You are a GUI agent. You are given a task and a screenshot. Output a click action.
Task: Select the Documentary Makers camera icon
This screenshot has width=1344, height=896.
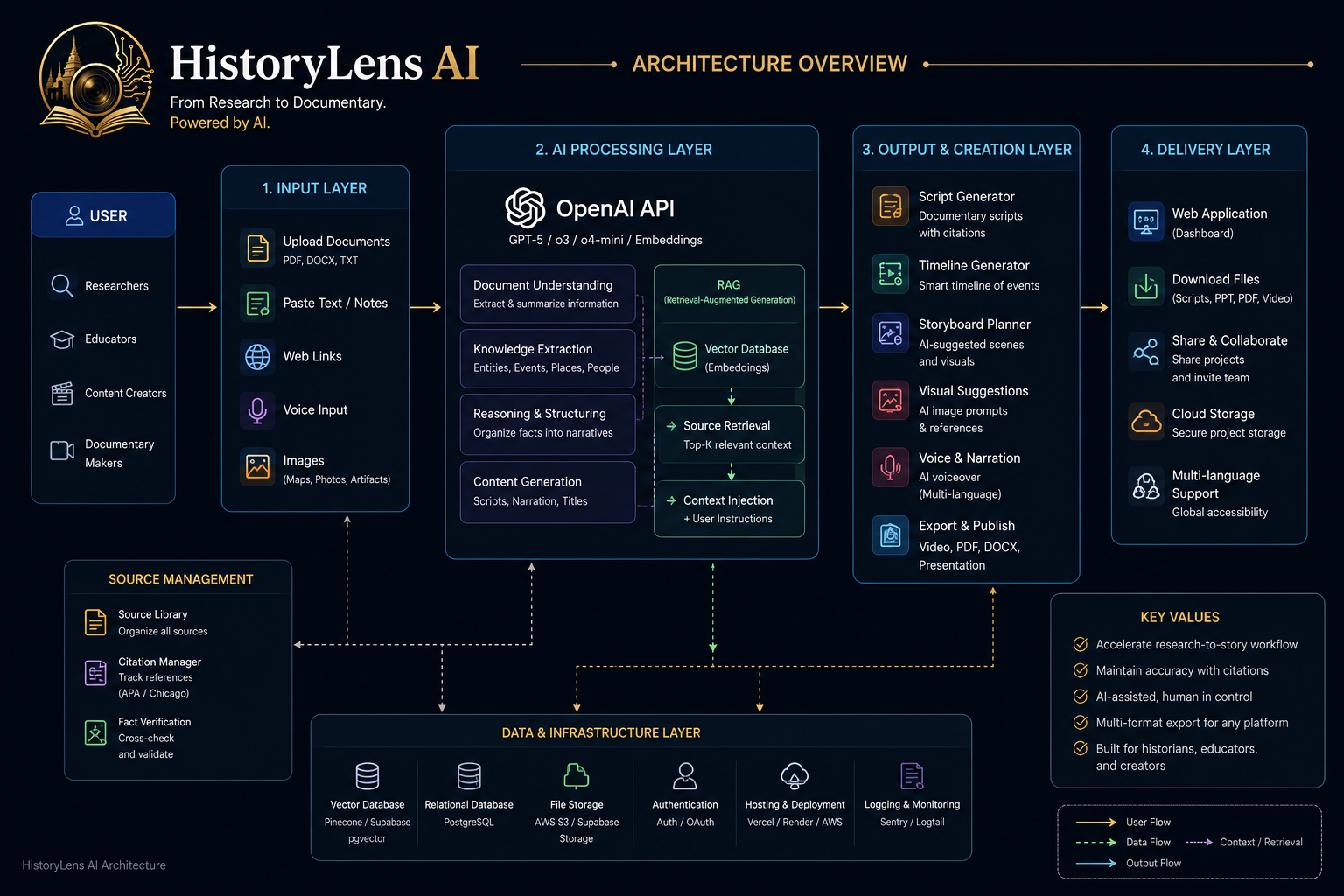(x=61, y=451)
